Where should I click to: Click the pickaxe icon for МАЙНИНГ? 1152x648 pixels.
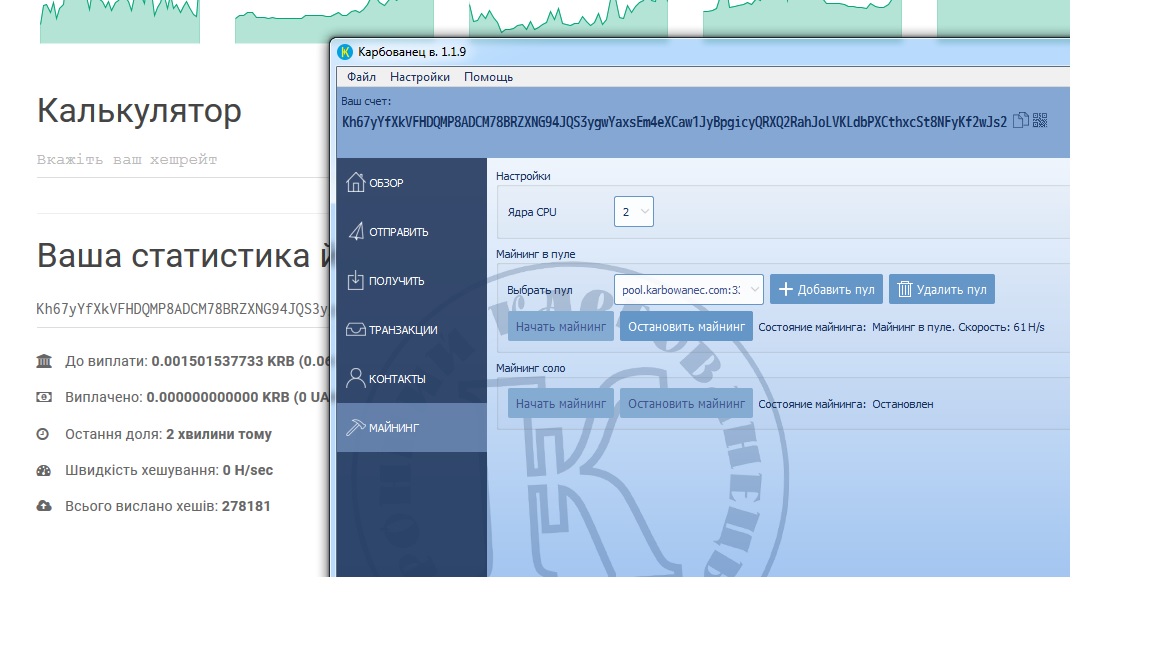[356, 427]
